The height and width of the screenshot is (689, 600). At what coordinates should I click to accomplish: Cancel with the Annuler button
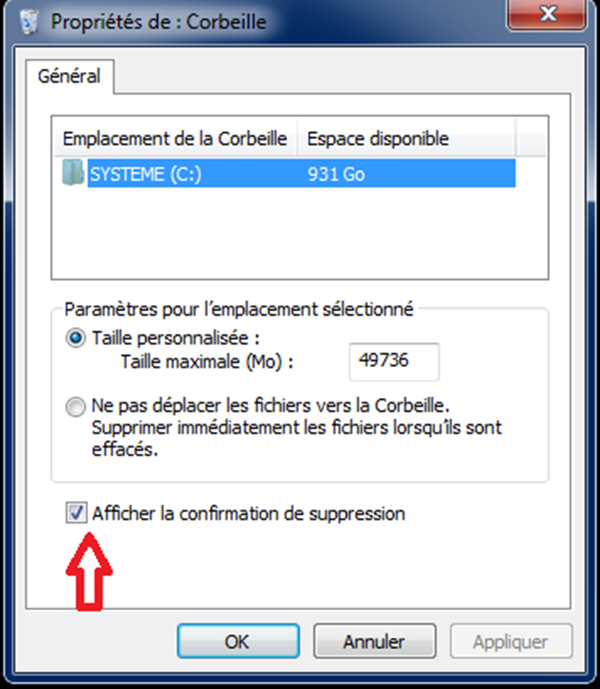coord(374,641)
